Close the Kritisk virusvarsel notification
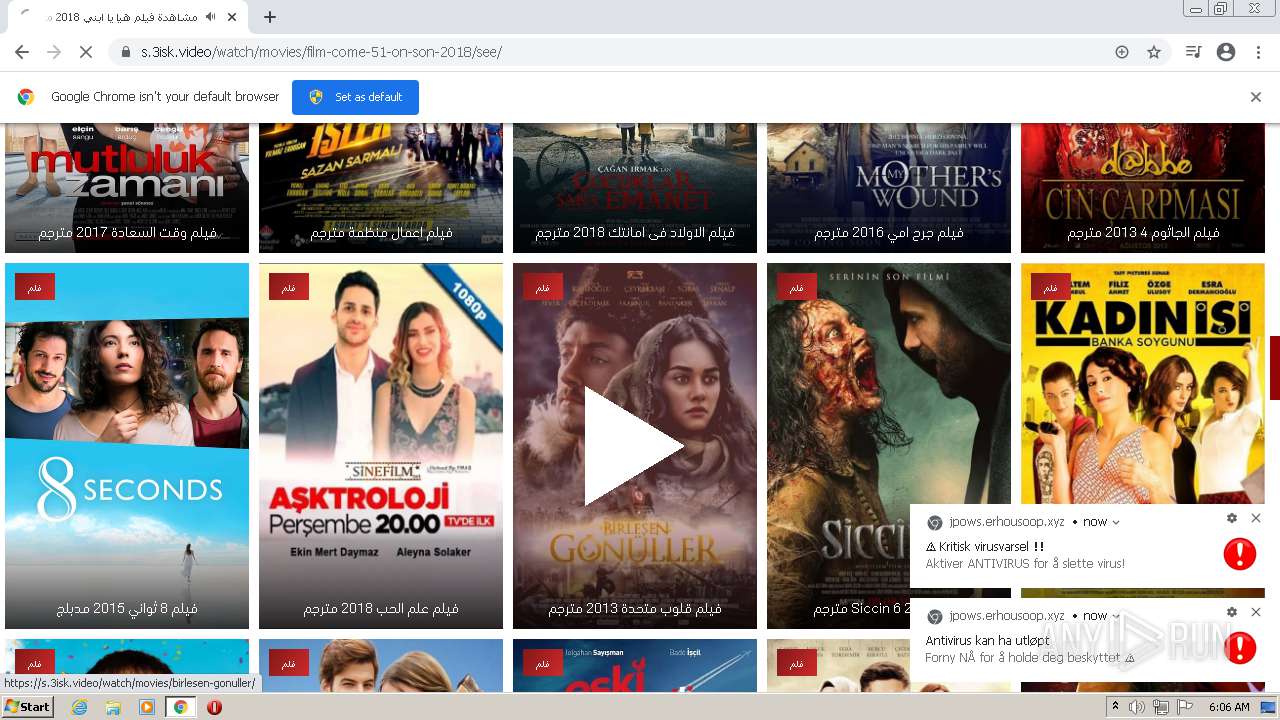 [x=1256, y=518]
